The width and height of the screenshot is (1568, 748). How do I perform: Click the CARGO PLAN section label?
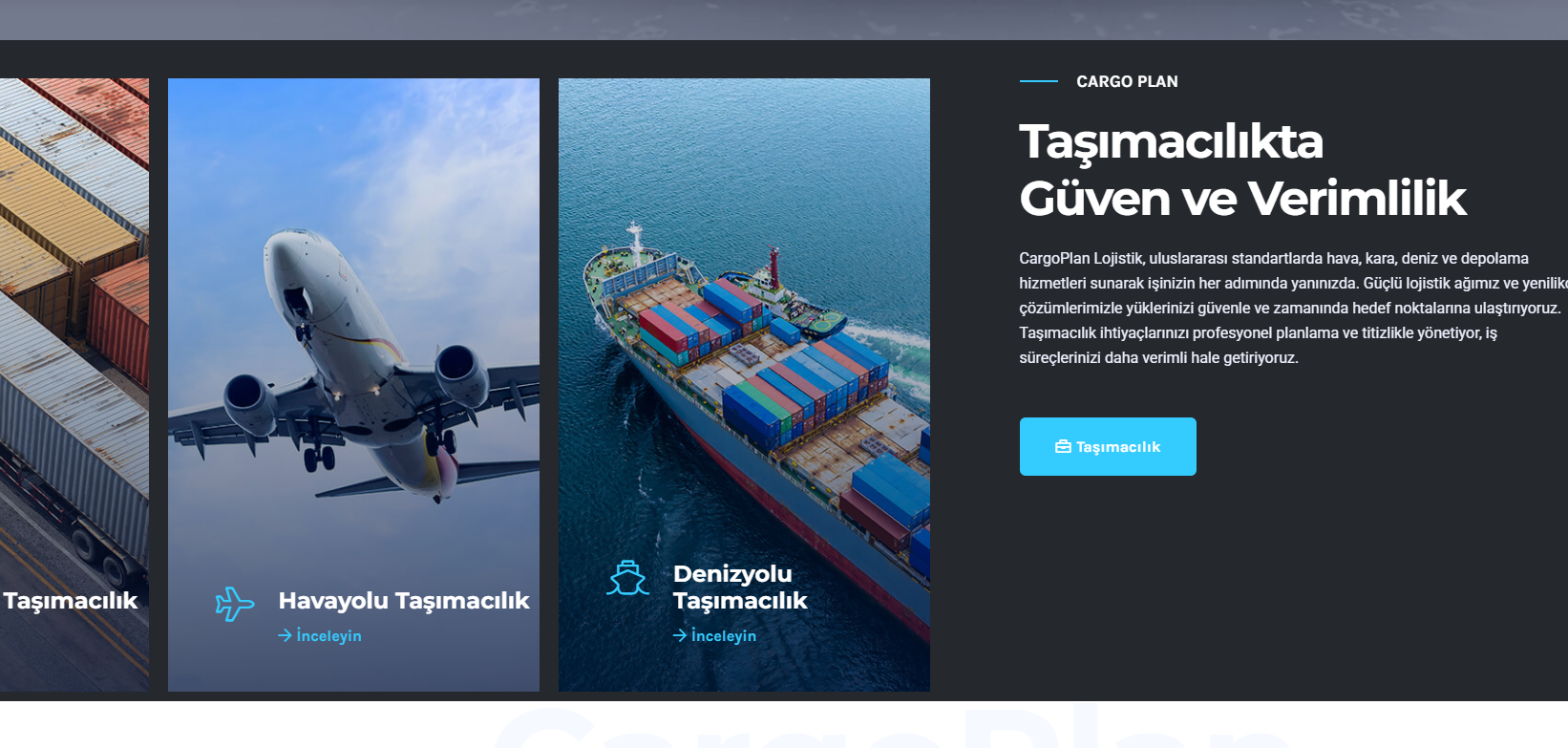click(1127, 82)
